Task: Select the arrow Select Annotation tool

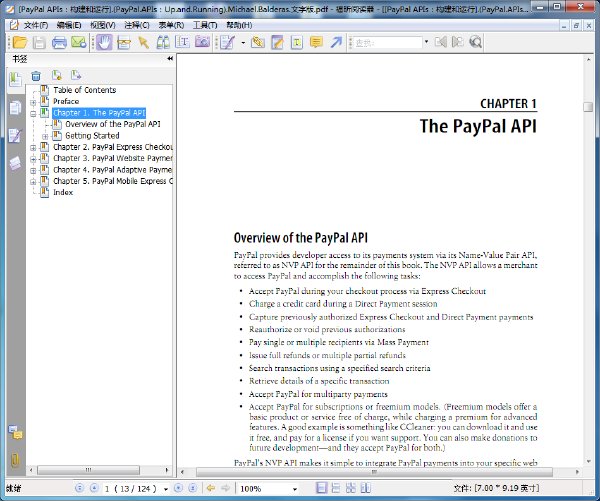Action: tap(144, 42)
